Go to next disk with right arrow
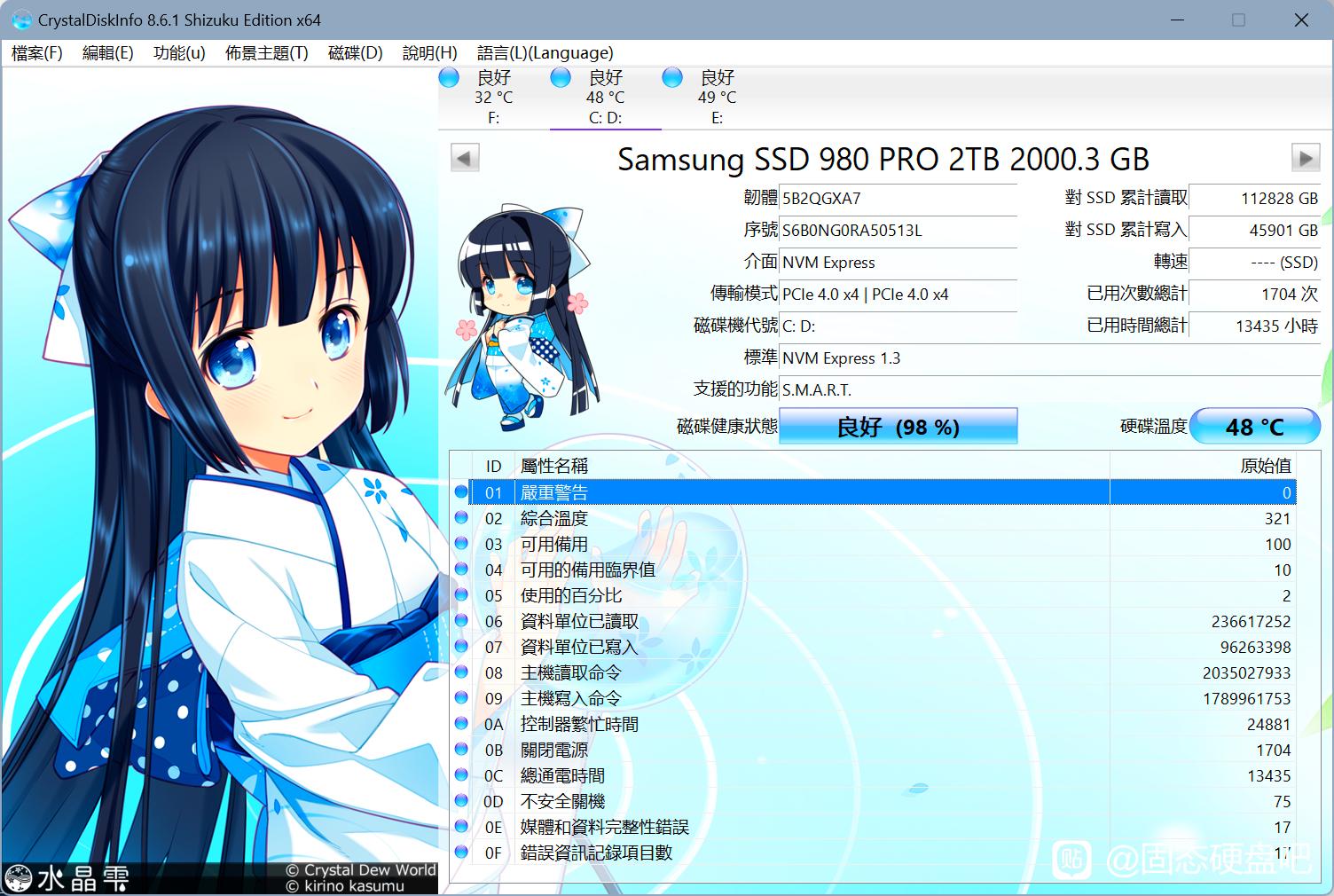Viewport: 1334px width, 896px height. pos(1306,158)
